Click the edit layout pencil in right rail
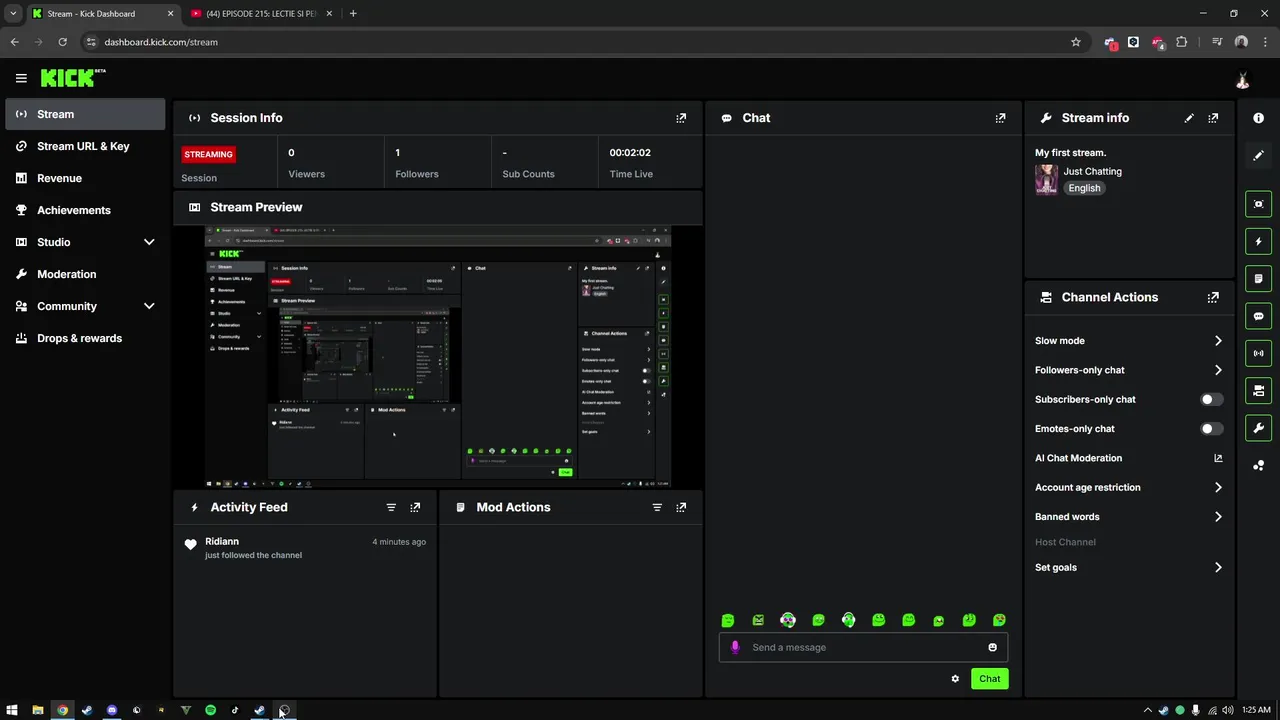The height and width of the screenshot is (720, 1280). pyautogui.click(x=1258, y=155)
